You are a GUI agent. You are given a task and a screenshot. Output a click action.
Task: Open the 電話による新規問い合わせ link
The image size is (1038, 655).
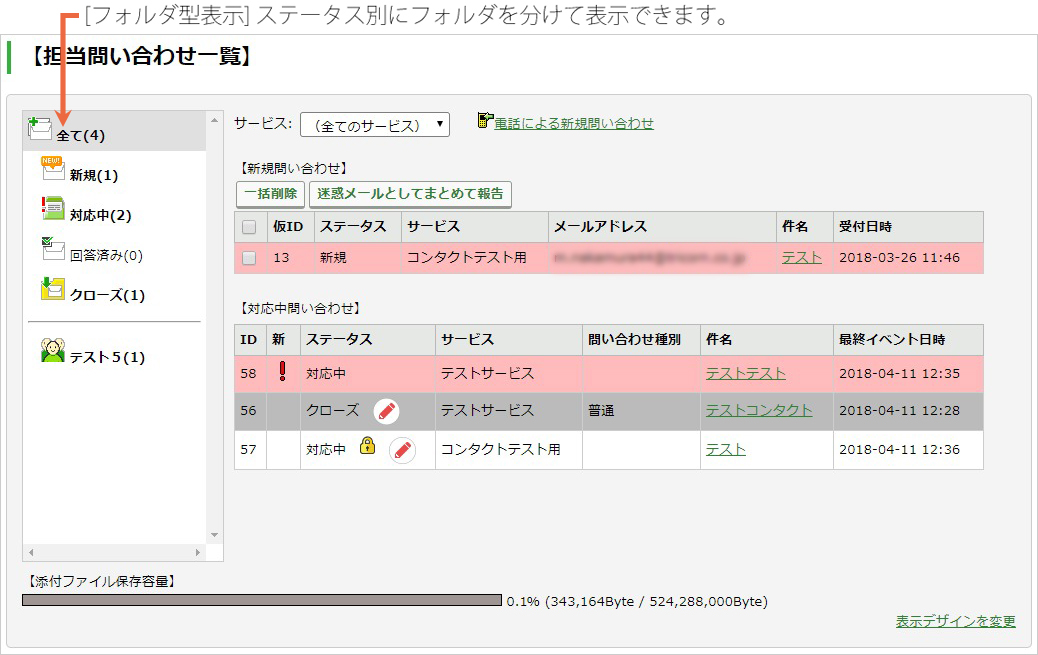(x=574, y=123)
